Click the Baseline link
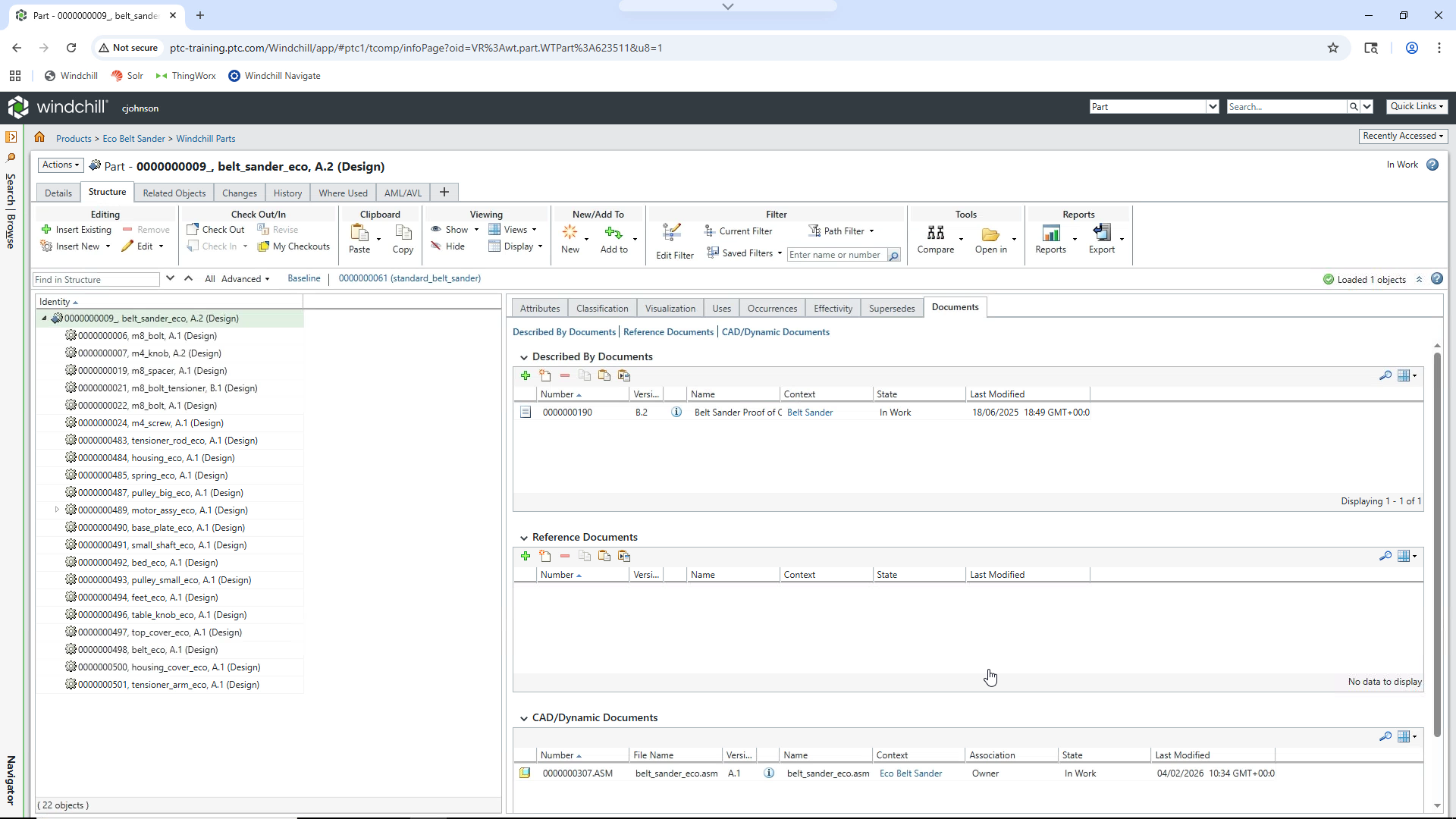Screen dimensions: 1456x819 tap(304, 279)
